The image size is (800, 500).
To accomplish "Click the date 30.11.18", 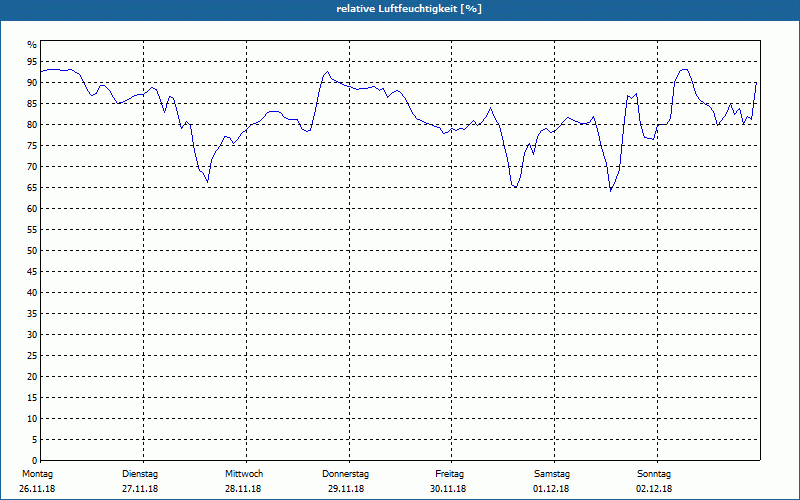I will click(x=448, y=489).
